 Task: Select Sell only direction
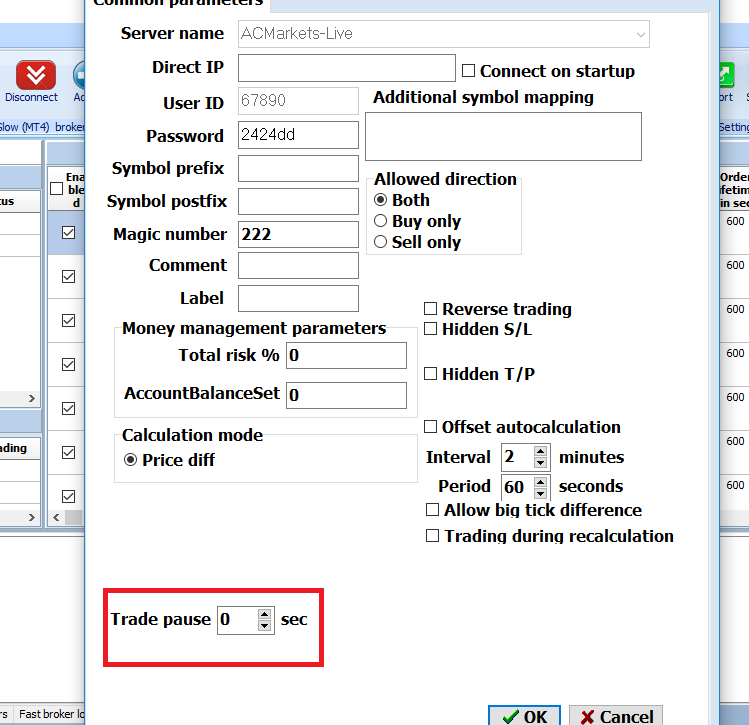point(380,242)
